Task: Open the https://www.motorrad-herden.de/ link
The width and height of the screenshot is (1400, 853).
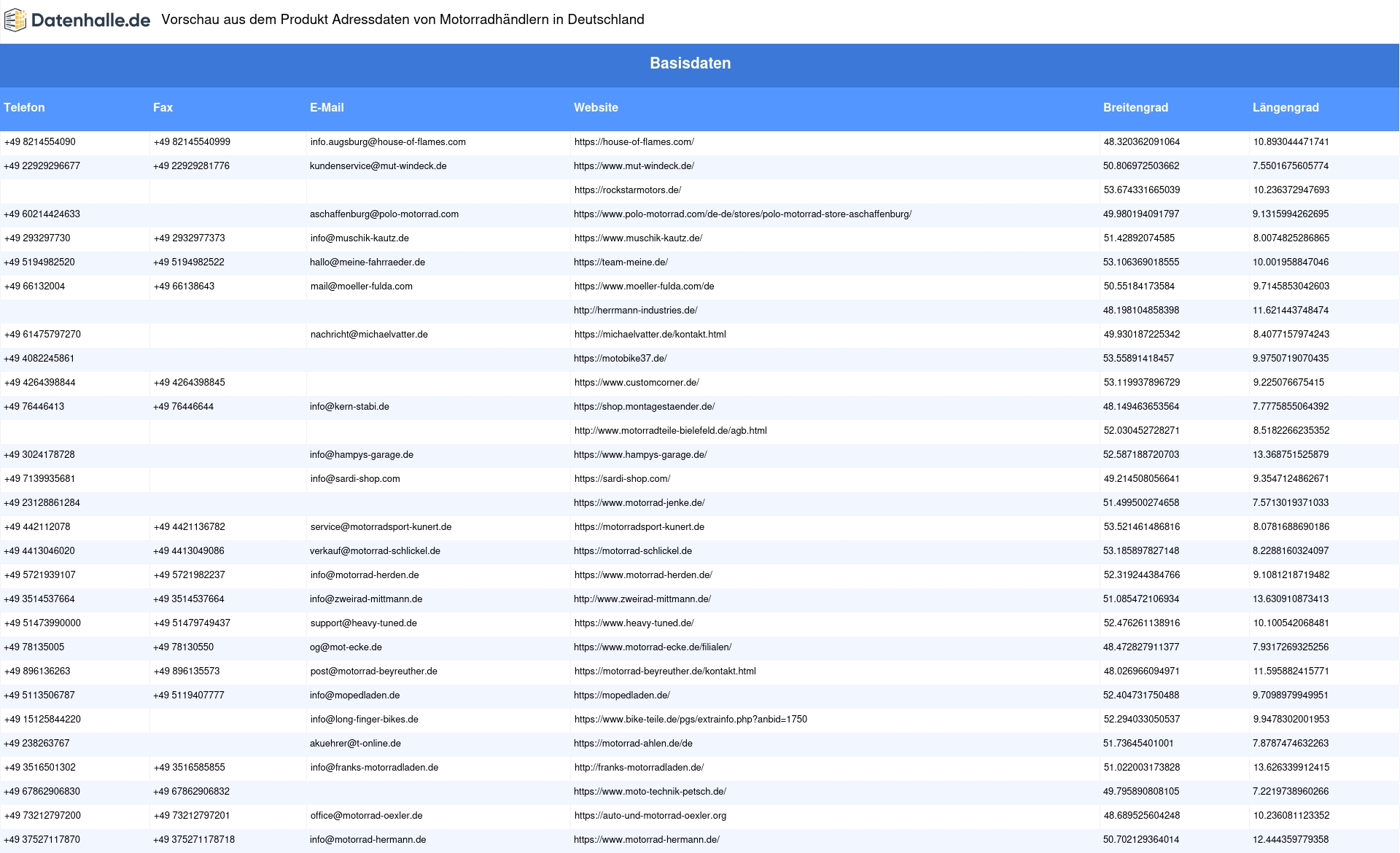Action: (x=643, y=575)
